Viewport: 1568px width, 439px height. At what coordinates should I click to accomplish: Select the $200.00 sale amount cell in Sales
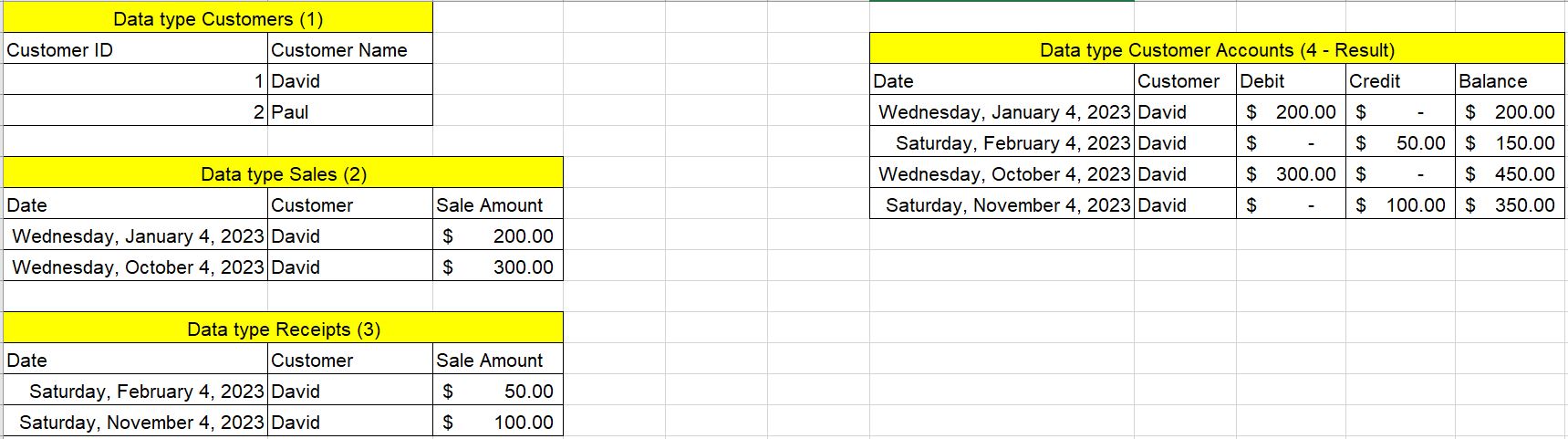pos(498,235)
